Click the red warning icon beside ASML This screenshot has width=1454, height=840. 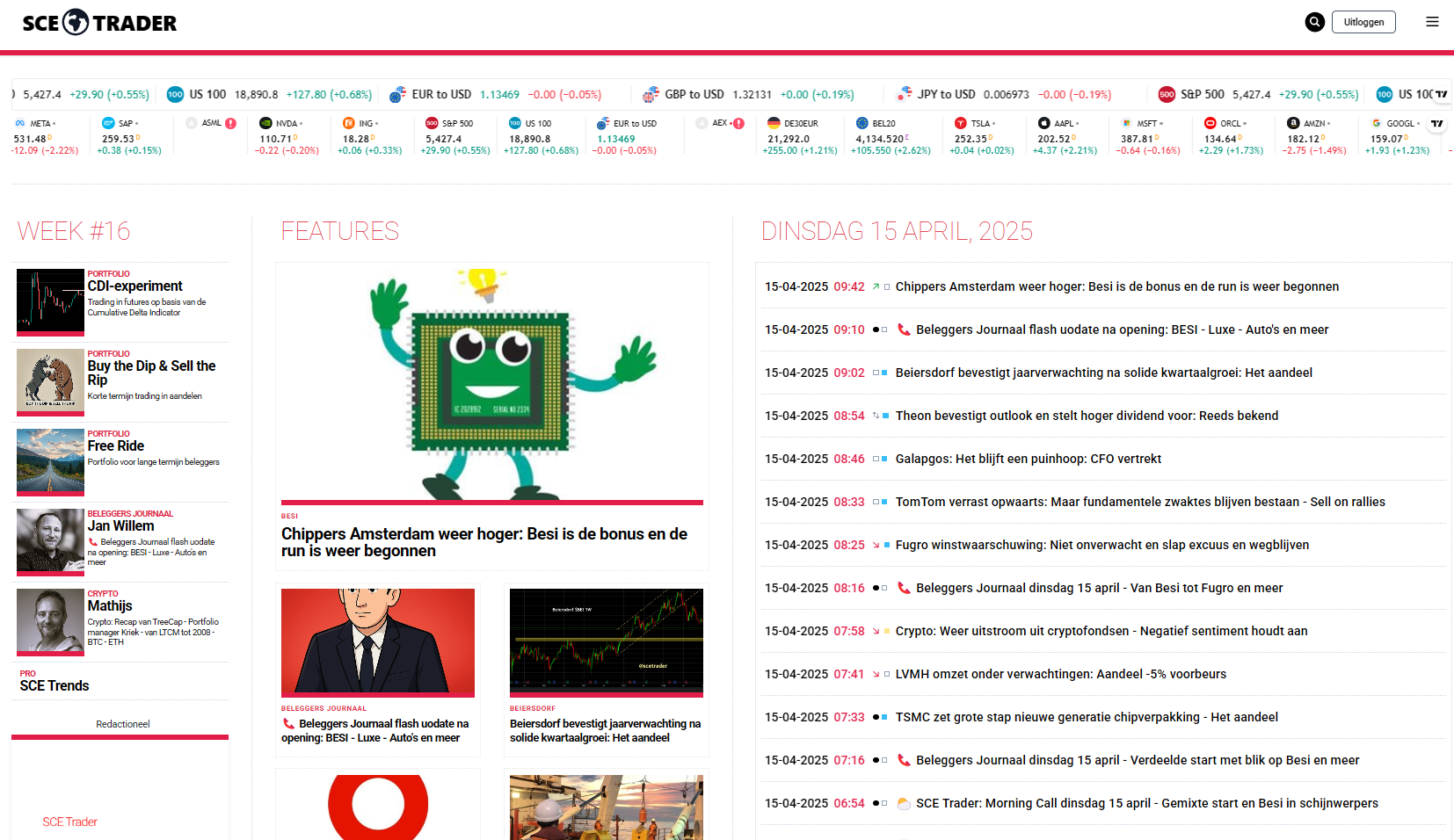click(230, 123)
